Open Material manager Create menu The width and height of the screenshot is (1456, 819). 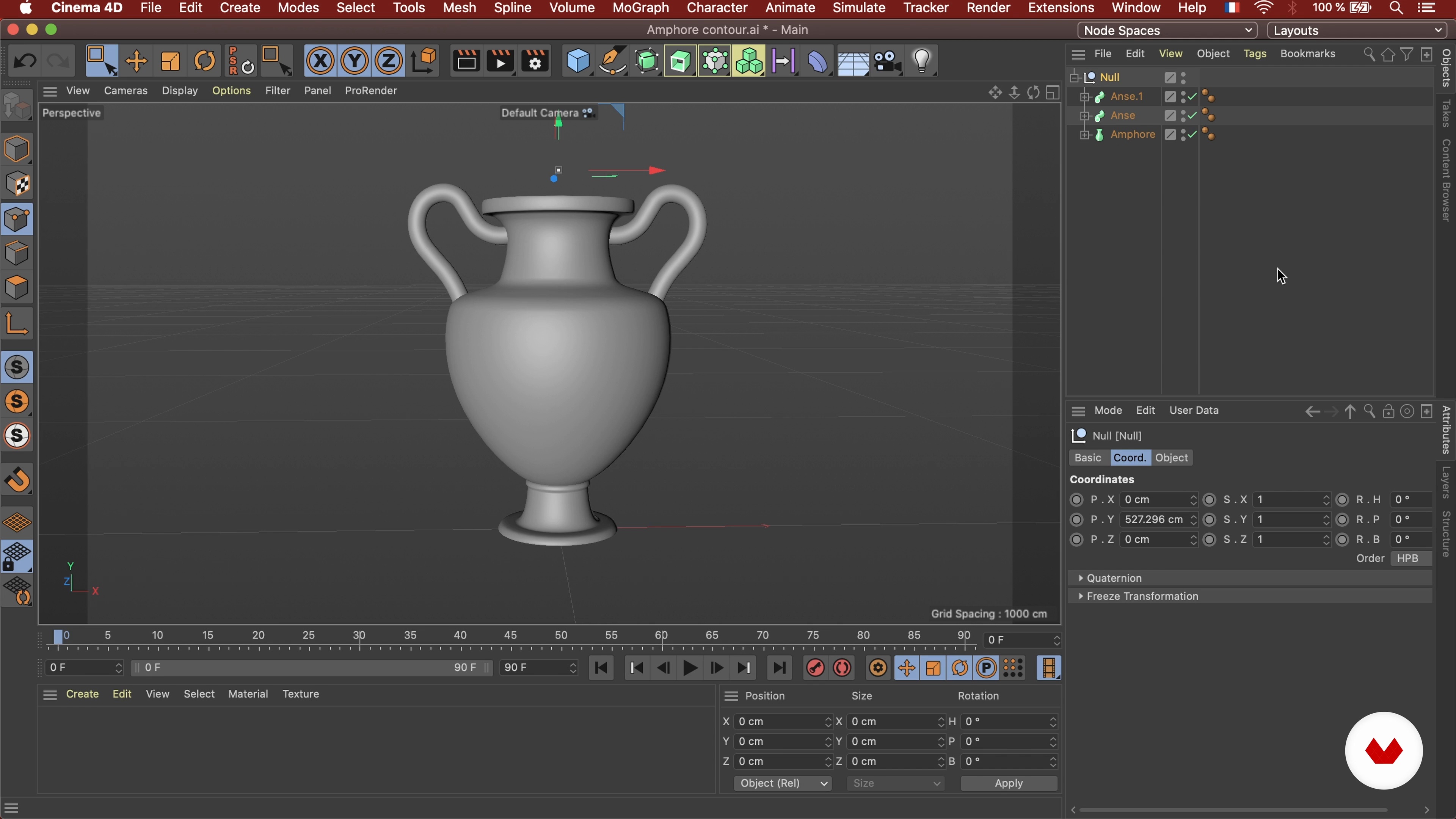82,694
